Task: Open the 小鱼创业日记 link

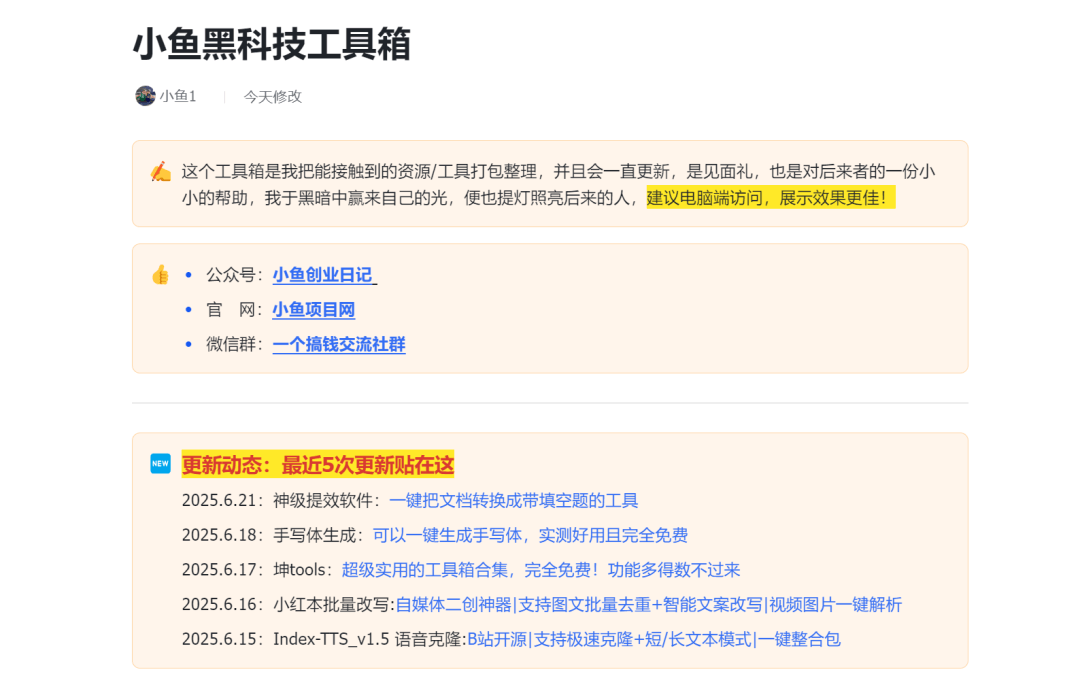Action: point(323,275)
